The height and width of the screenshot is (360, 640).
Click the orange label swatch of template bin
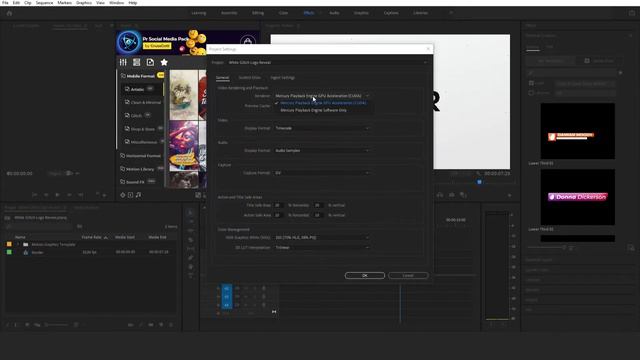[9, 244]
